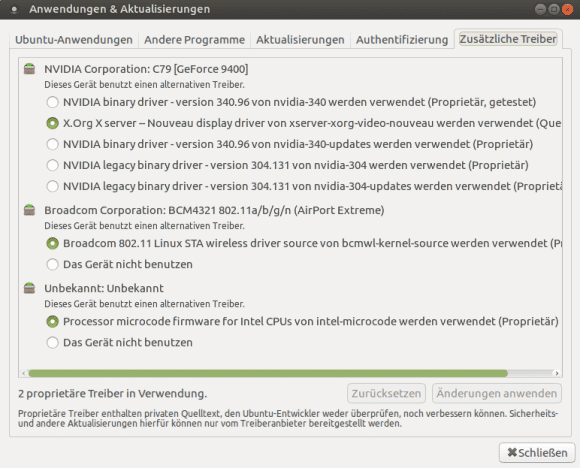Click the Broadcom BCM4321 device icon
The height and width of the screenshot is (468, 580).
tap(29, 210)
